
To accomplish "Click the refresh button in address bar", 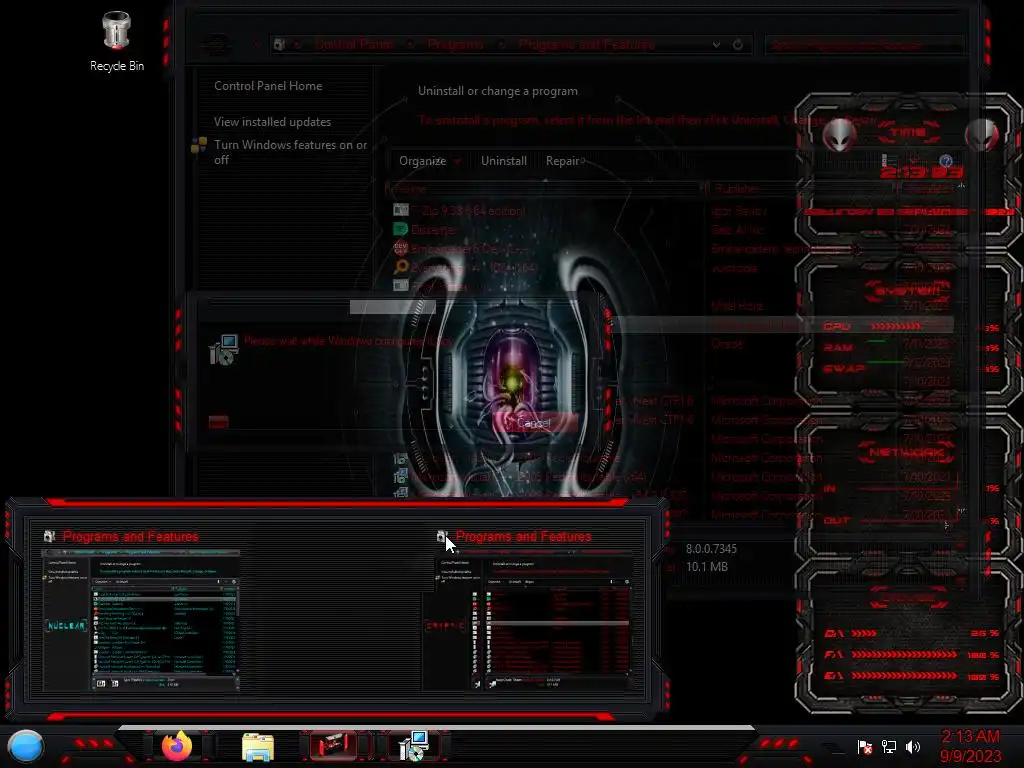I will (738, 44).
